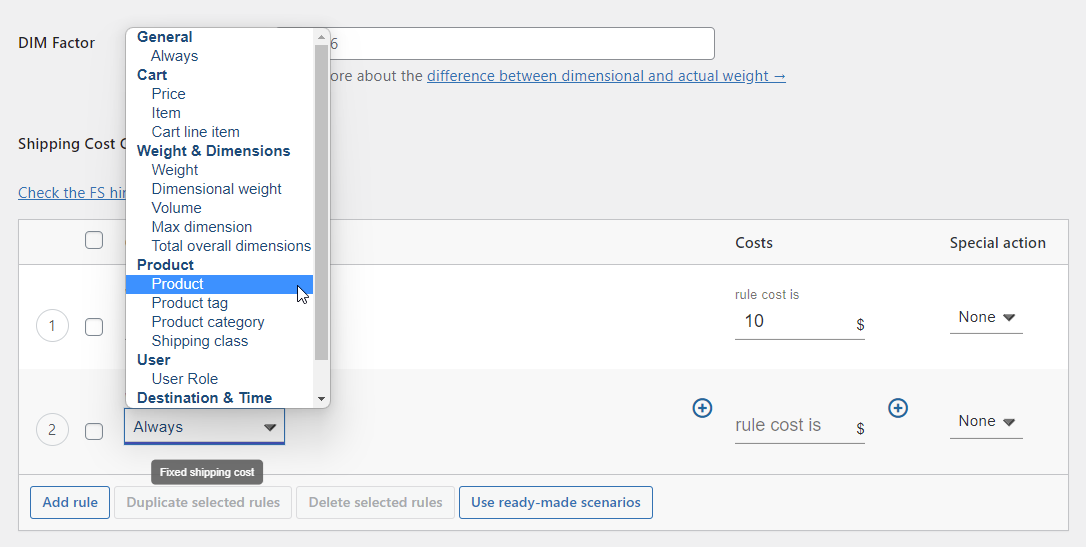Viewport: 1086px width, 547px height.
Task: Click 'Duplicate selected rules' button
Action: coord(203,503)
